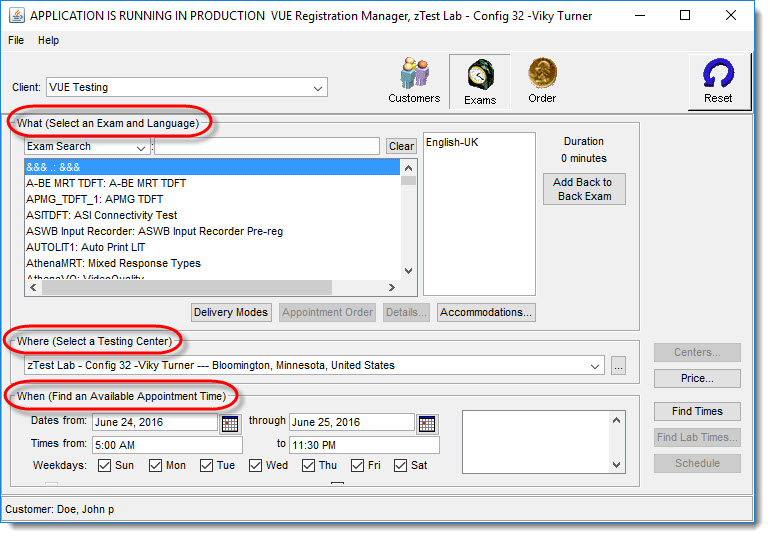Screen dimensions: 770x538
Task: Click Find Times button
Action: point(697,411)
